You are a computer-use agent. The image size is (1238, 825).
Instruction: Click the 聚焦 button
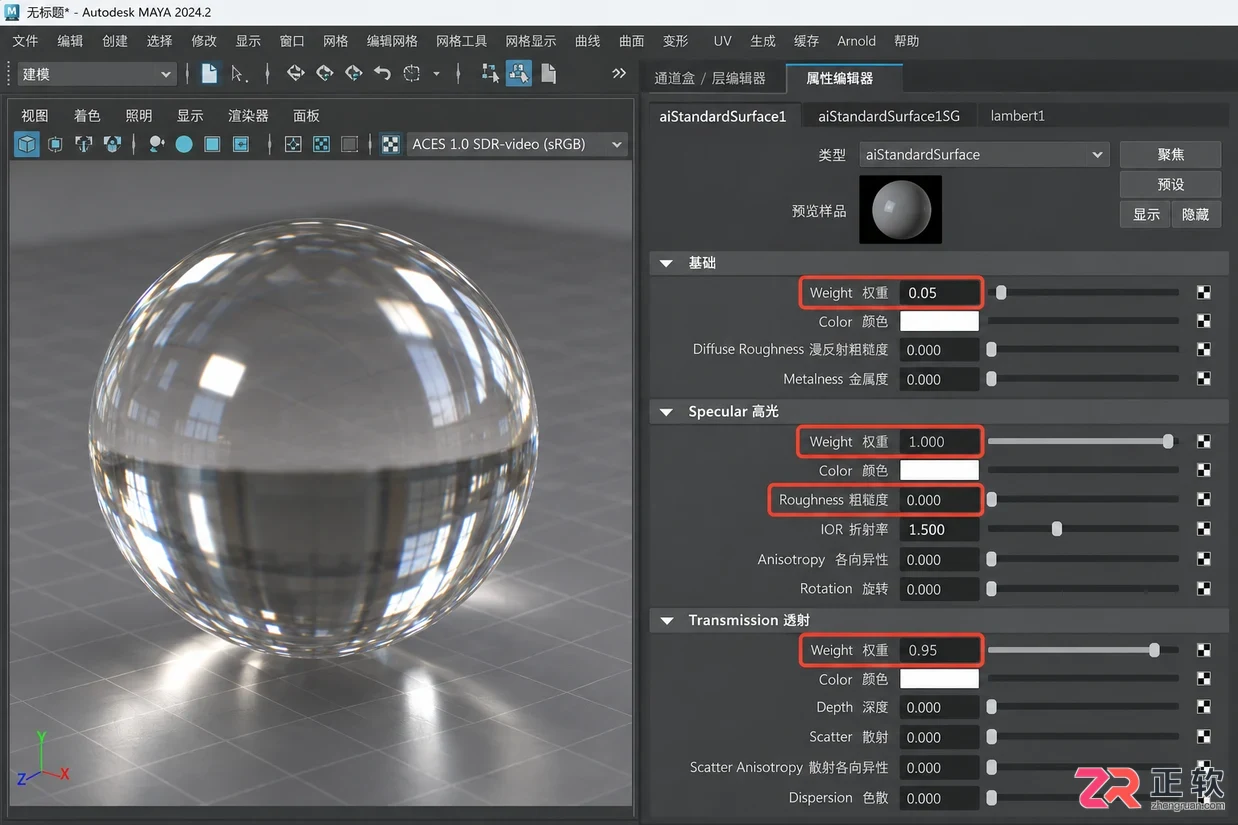[x=1170, y=154]
